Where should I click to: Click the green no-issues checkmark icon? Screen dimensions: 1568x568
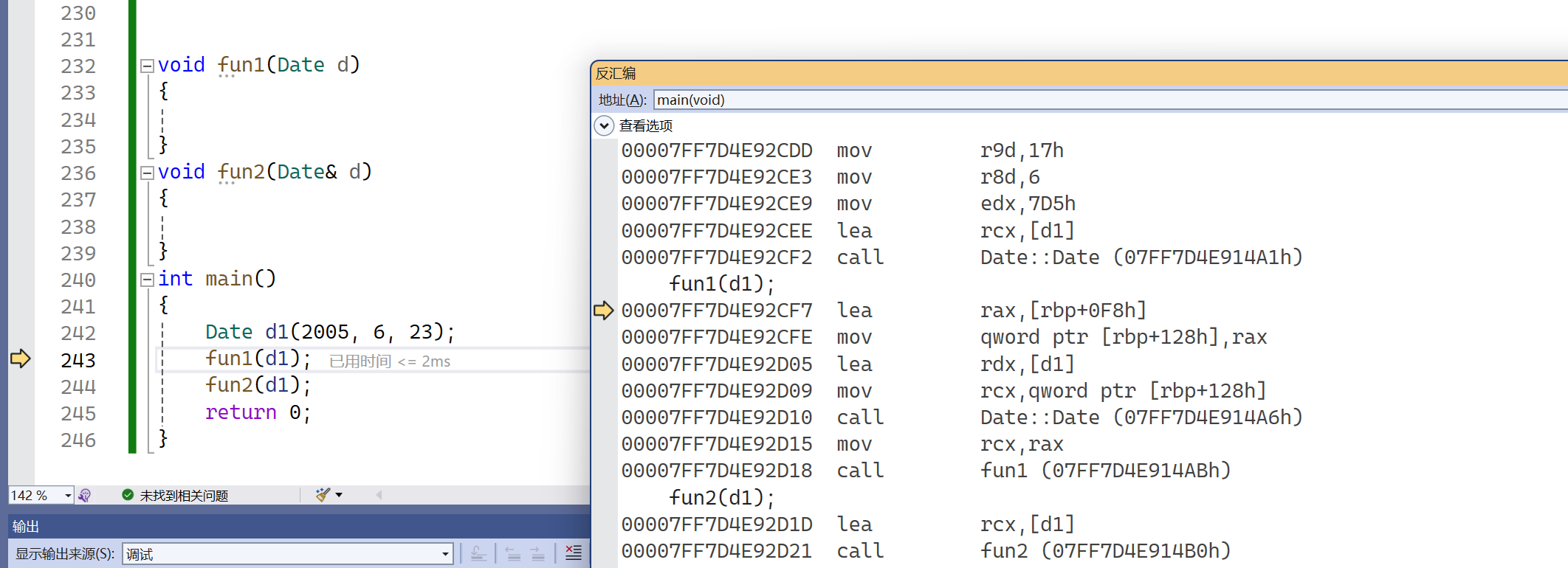[x=128, y=495]
